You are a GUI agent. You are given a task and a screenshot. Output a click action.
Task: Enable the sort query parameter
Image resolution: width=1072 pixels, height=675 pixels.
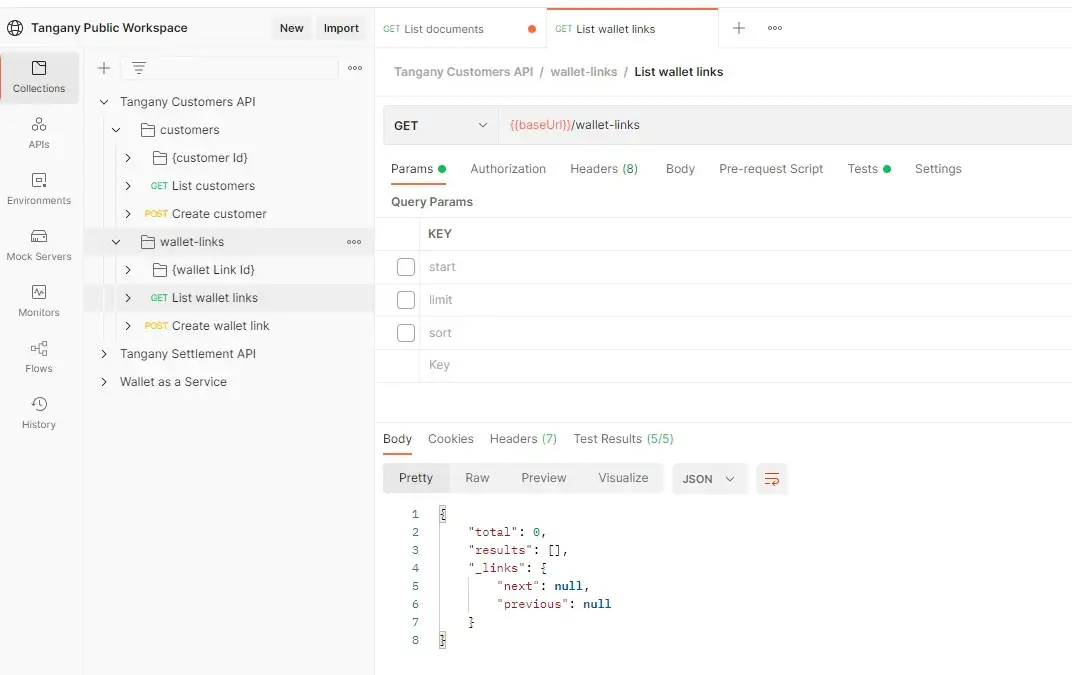406,333
